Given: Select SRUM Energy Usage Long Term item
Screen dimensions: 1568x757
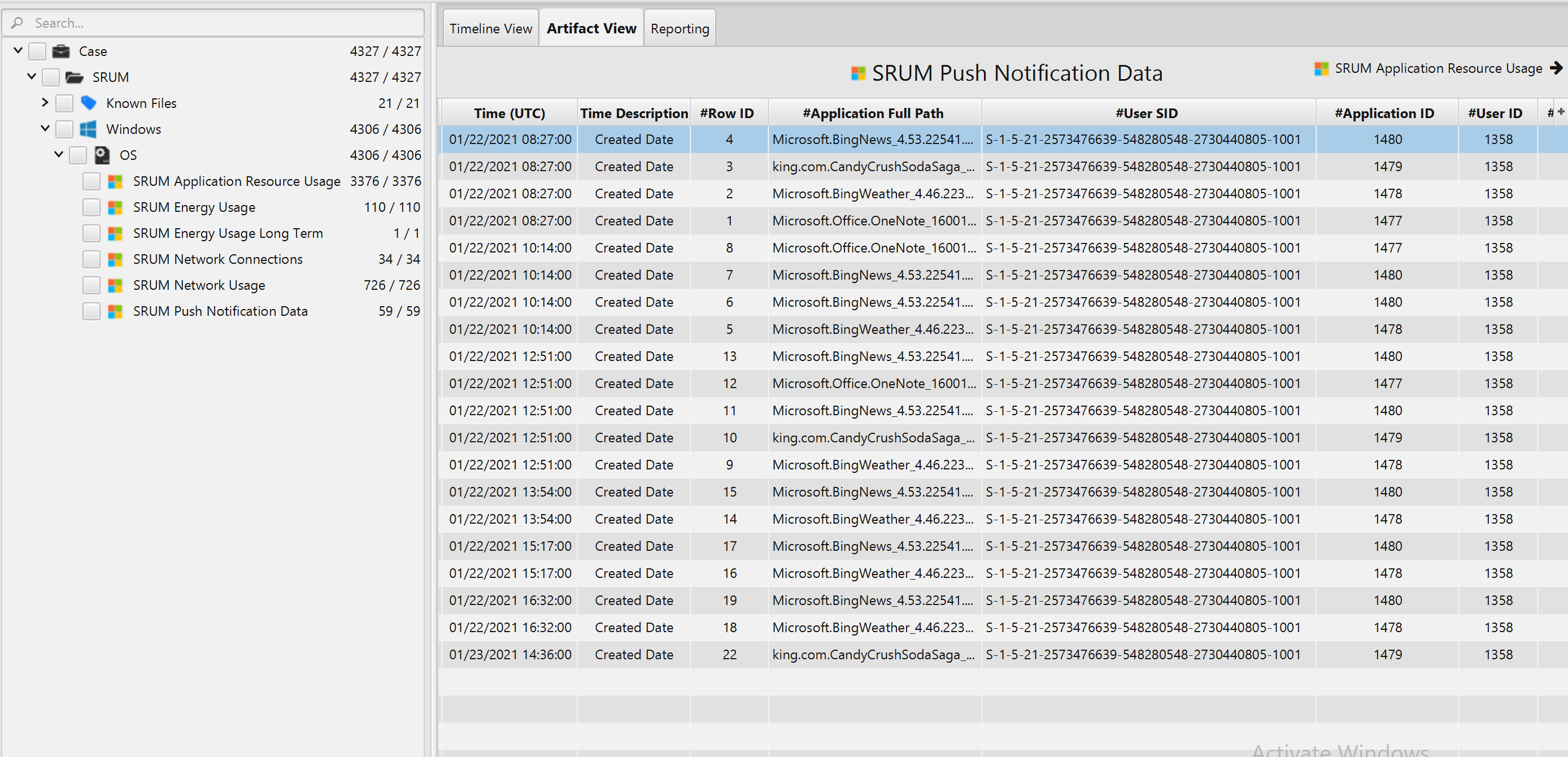Looking at the screenshot, I should [x=228, y=233].
